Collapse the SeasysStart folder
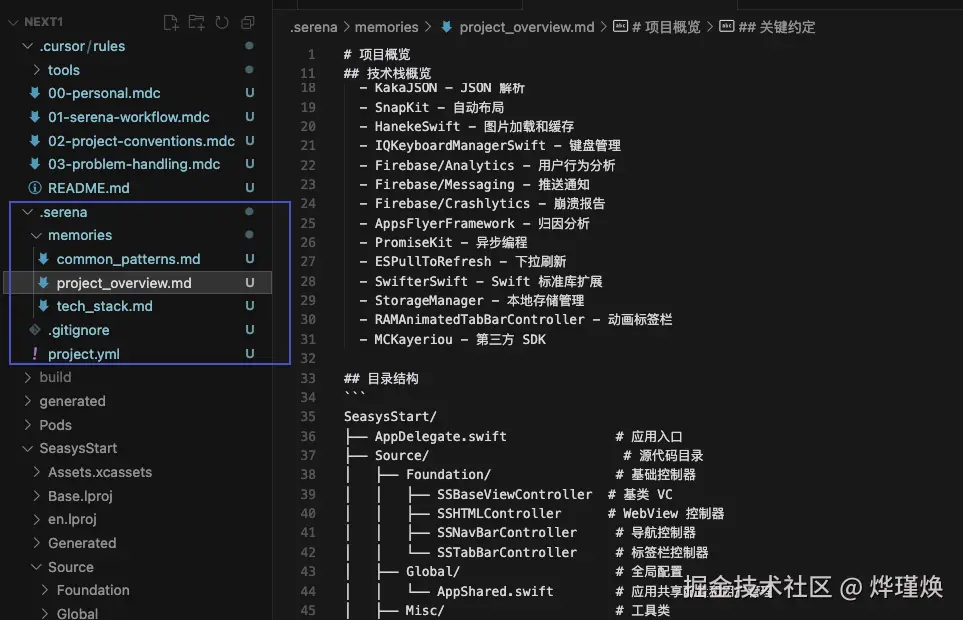This screenshot has width=963, height=620. (x=27, y=448)
